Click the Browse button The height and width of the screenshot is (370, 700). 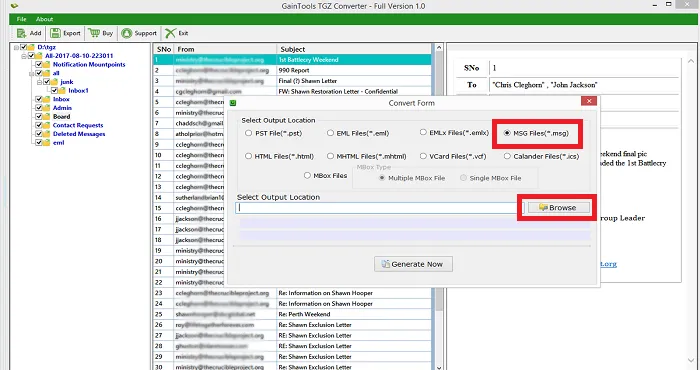click(558, 208)
